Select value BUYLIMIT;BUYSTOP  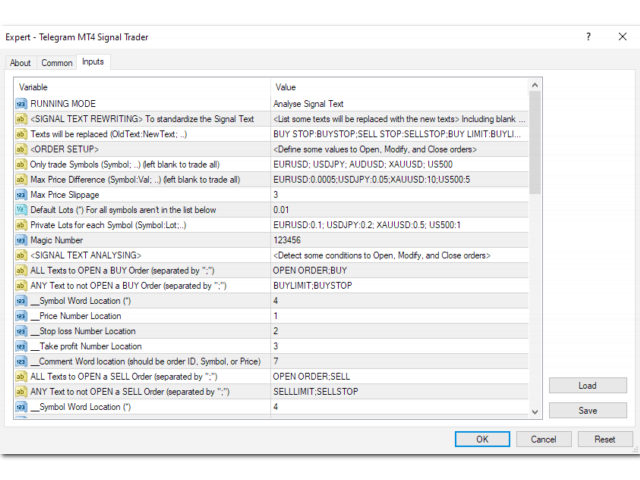coord(312,286)
